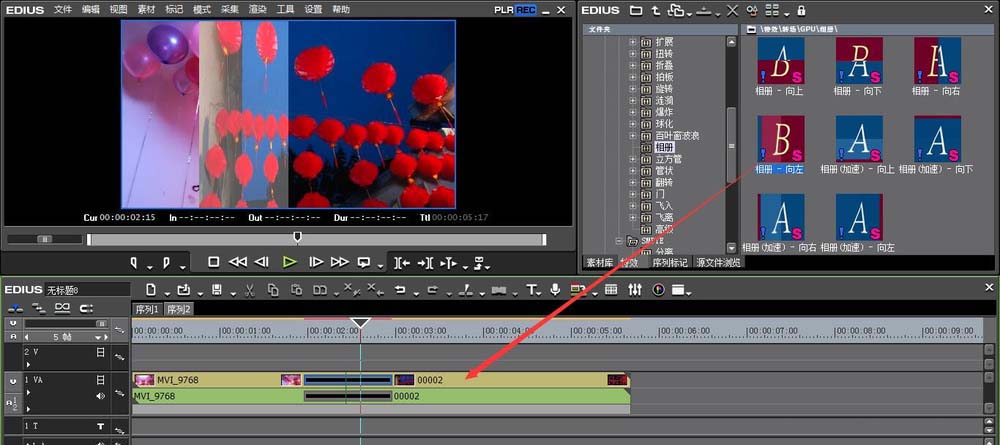1000x445 pixels.
Task: Expand the 1 VA track triangle
Action: click(x=28, y=393)
